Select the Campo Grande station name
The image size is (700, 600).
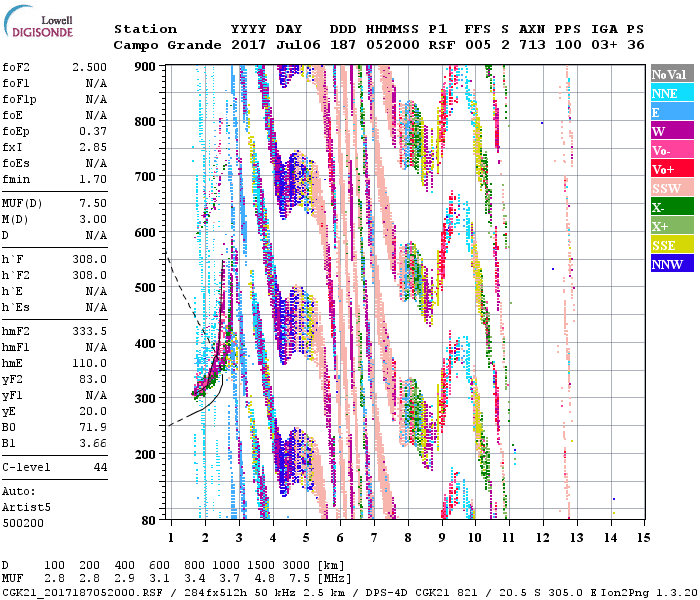coord(163,45)
